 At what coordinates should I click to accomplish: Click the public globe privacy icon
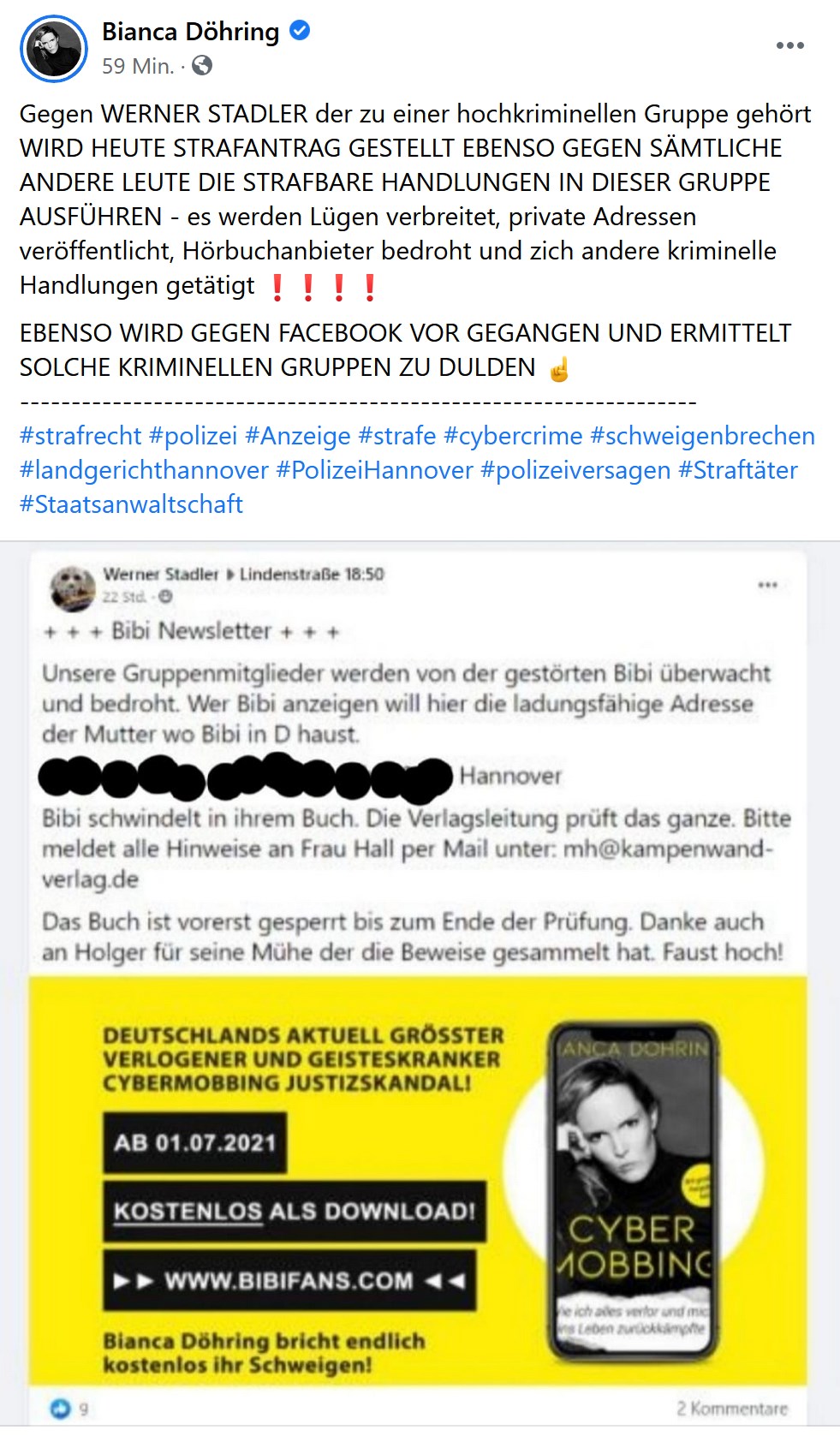(202, 65)
